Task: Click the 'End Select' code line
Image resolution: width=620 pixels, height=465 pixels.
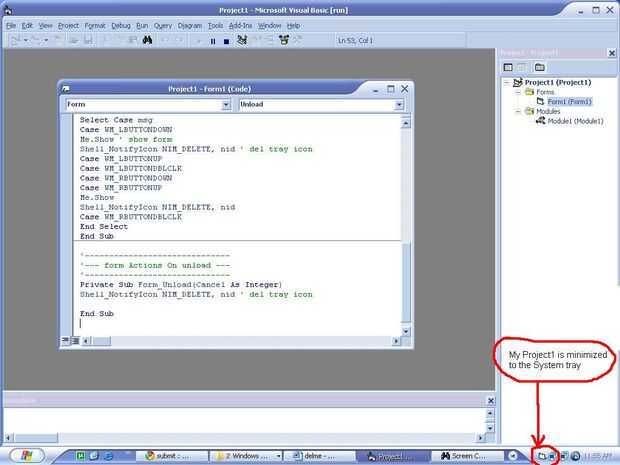Action: 104,227
